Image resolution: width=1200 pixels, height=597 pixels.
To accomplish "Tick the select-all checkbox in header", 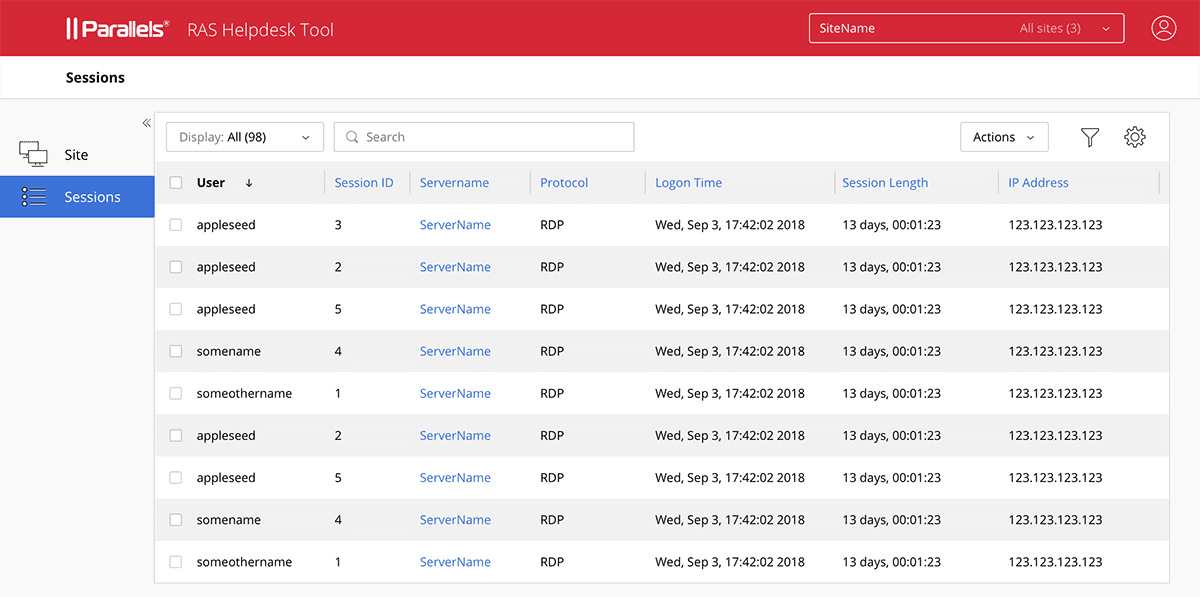I will point(176,183).
